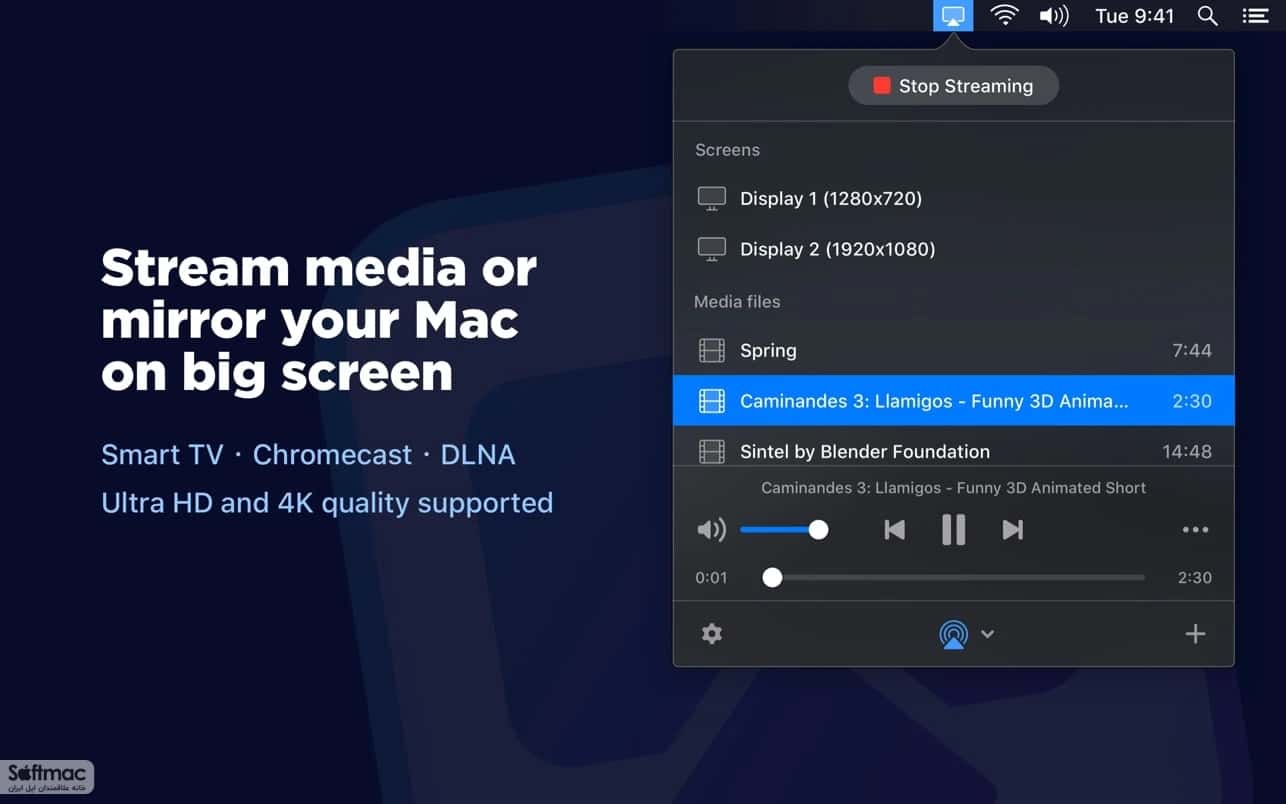Image resolution: width=1286 pixels, height=804 pixels.
Task: Open the Notification Center list icon
Action: pyautogui.click(x=1255, y=16)
